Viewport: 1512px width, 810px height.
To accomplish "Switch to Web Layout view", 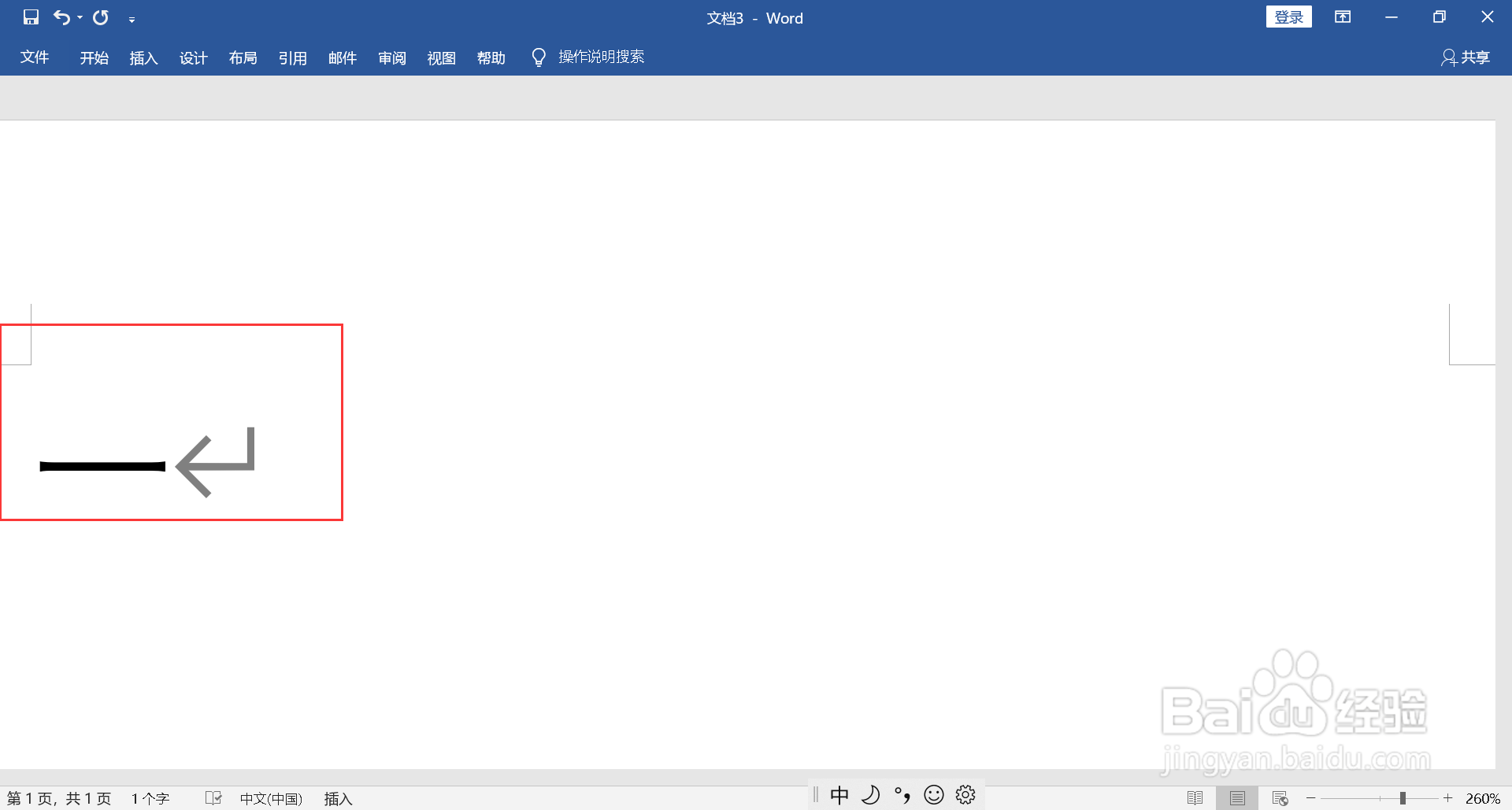I will click(1280, 798).
